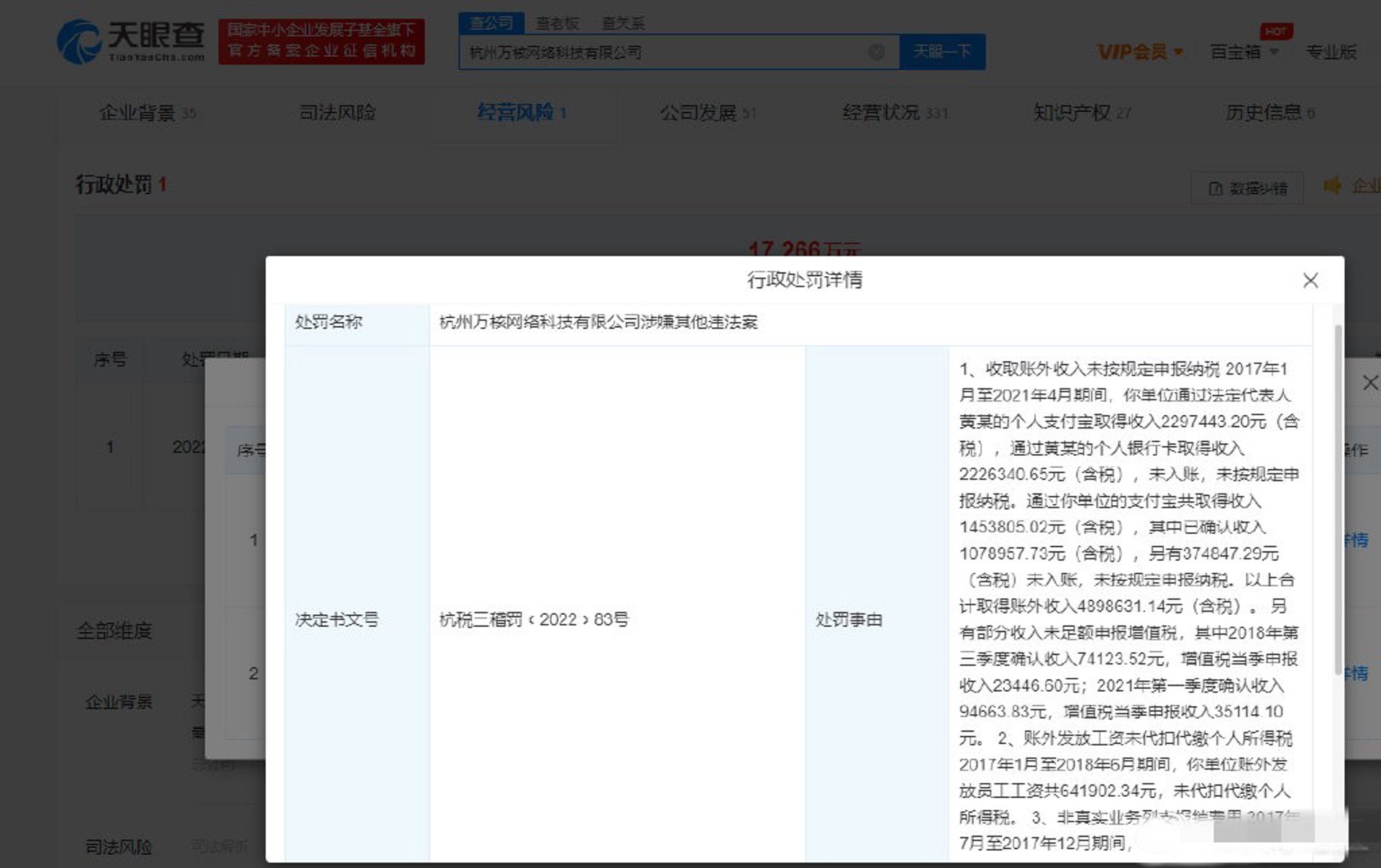1381x868 pixels.
Task: Select the 查公司 search tab
Action: [491, 23]
